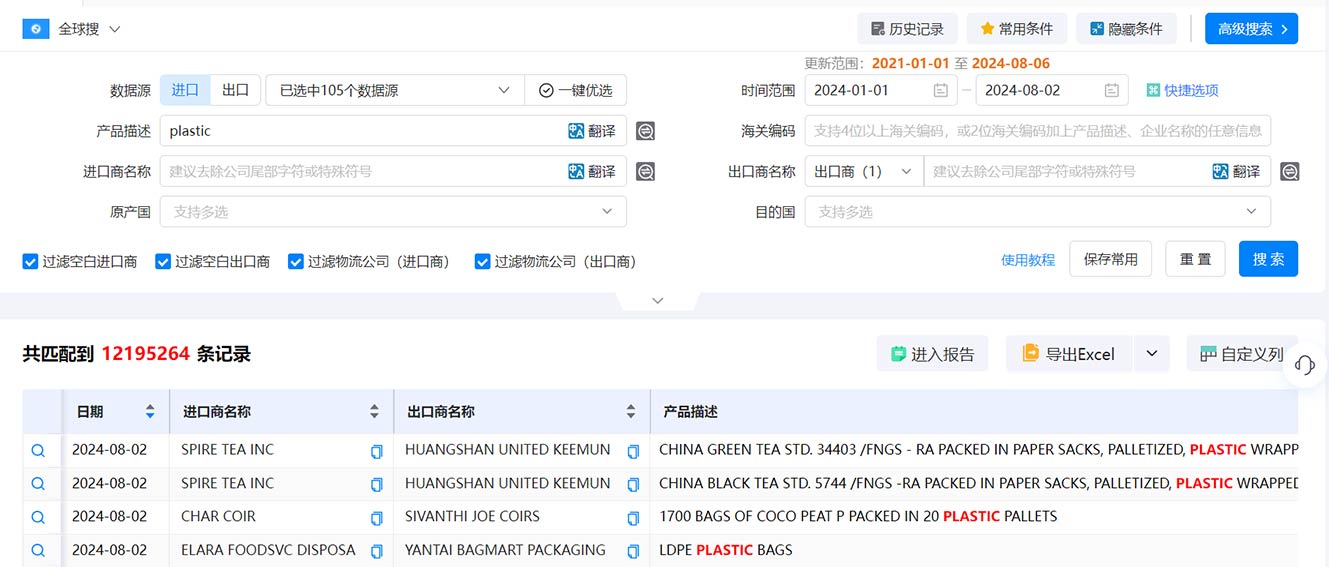Open the 使用教程 tutorial link

tap(1028, 259)
